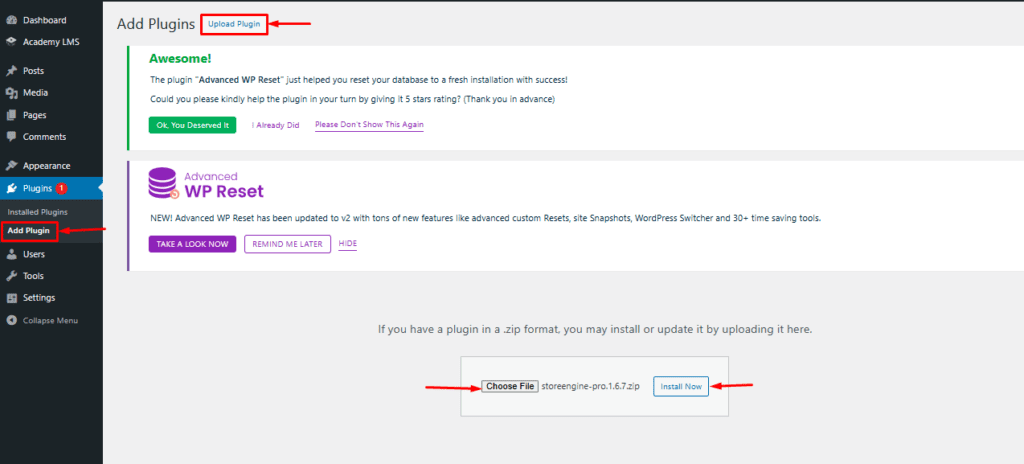Click the green Awesome! heading
Image resolution: width=1024 pixels, height=464 pixels.
pos(180,59)
